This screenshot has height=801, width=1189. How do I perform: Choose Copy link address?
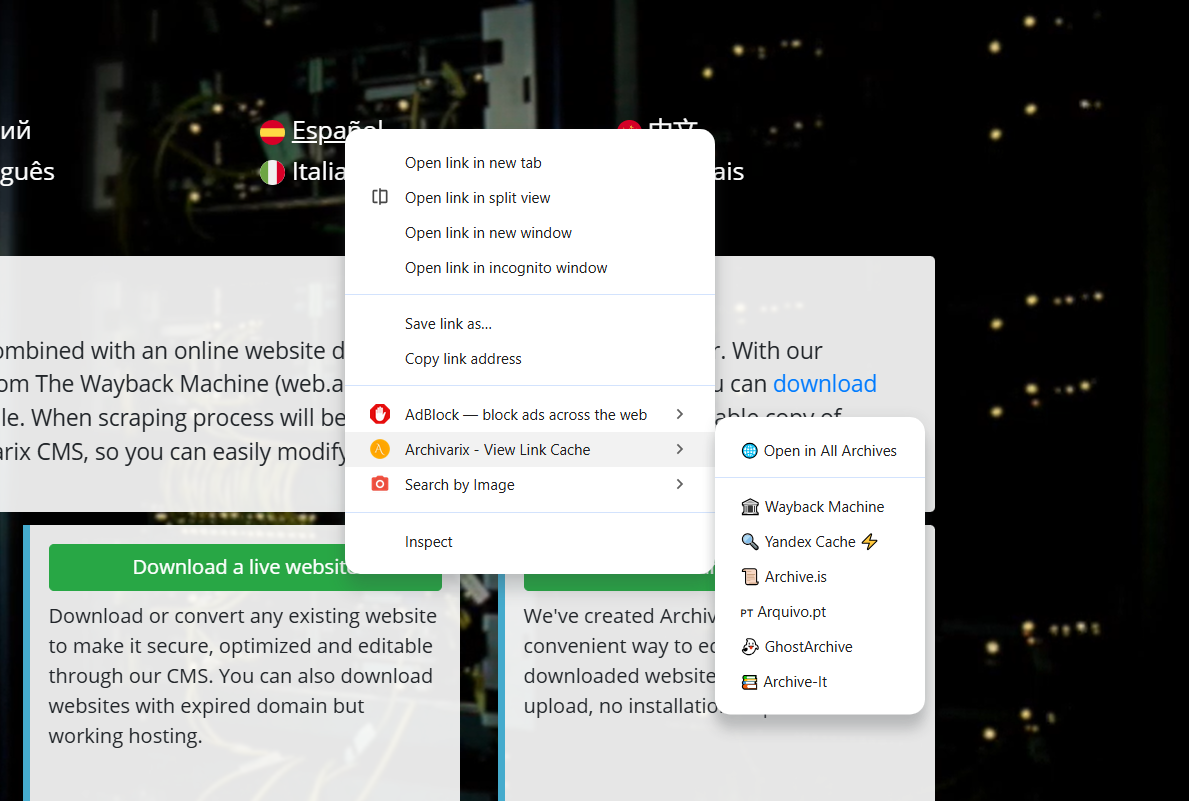(x=463, y=359)
